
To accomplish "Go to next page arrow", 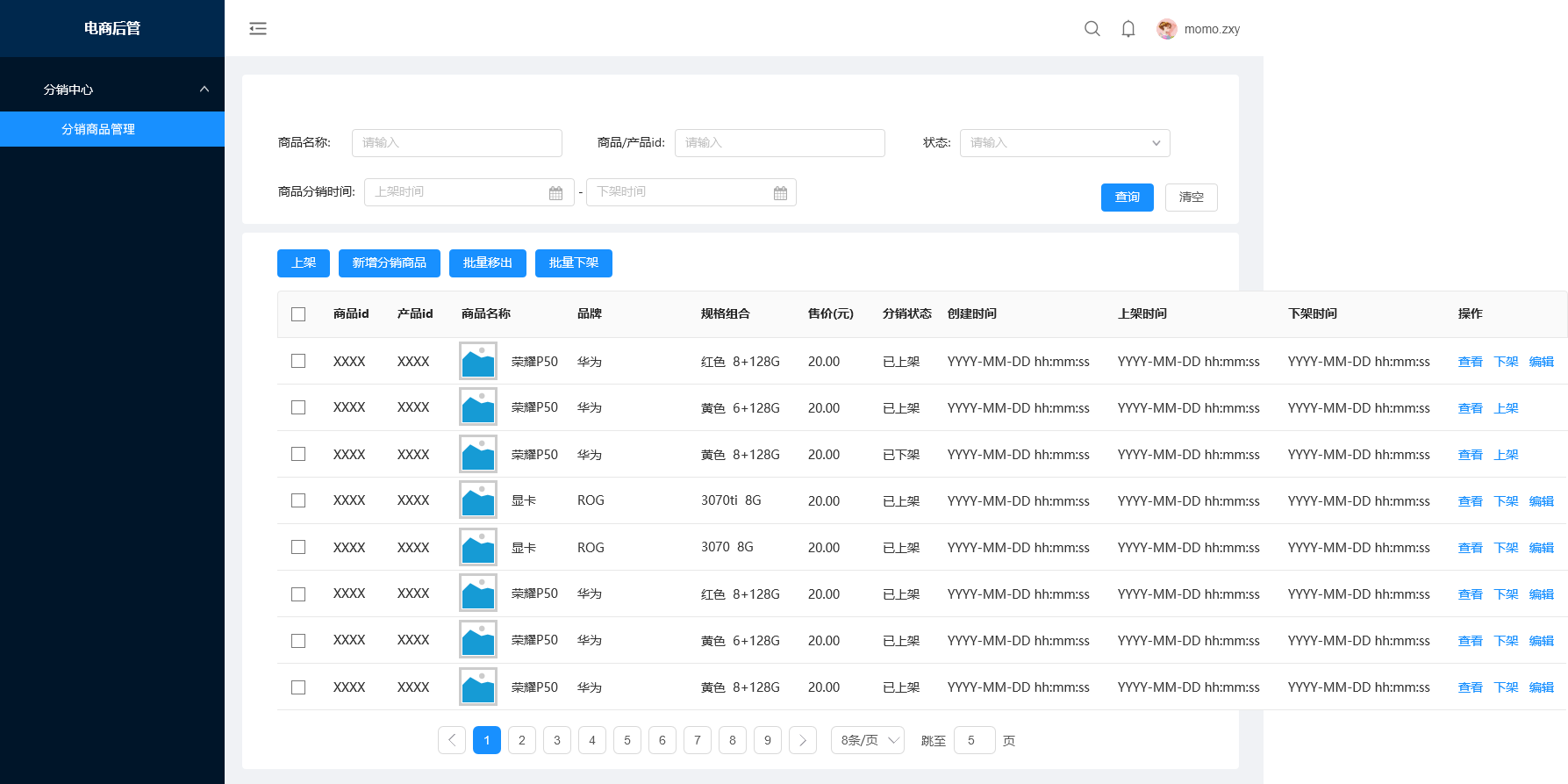I will pyautogui.click(x=803, y=740).
